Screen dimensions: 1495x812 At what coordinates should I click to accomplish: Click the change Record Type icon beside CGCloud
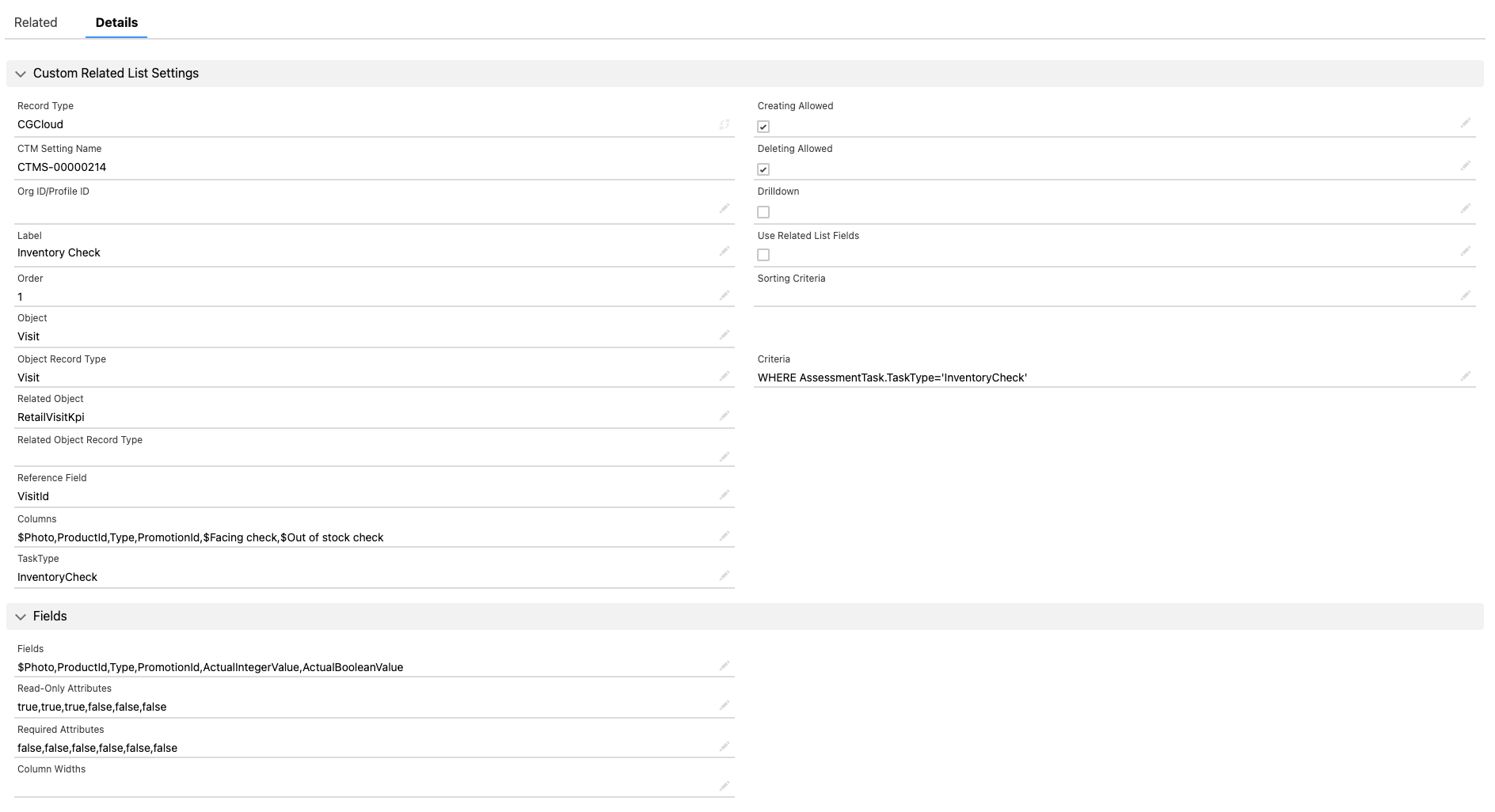click(x=725, y=123)
